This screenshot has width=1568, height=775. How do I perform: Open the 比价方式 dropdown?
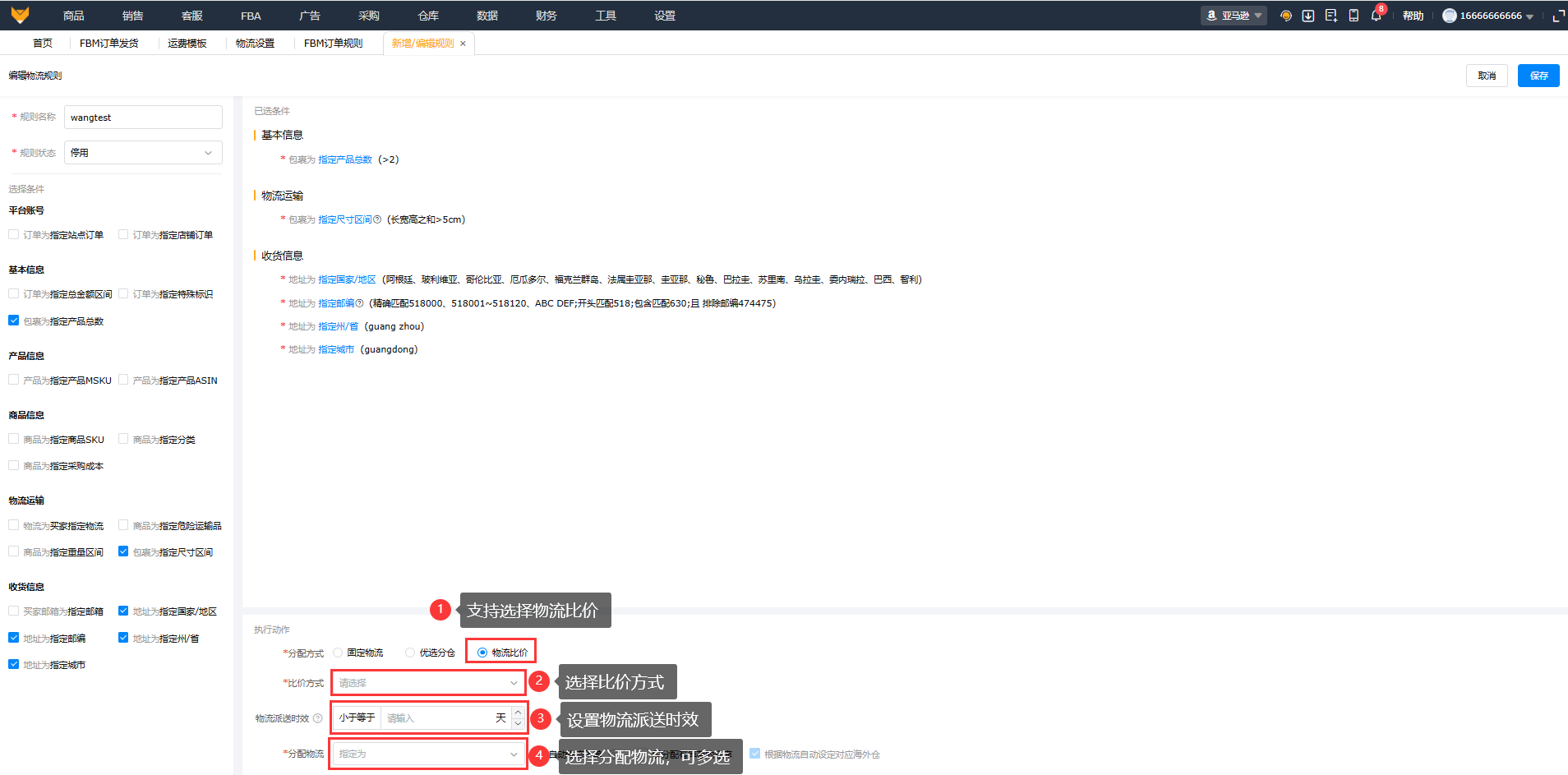pos(428,683)
